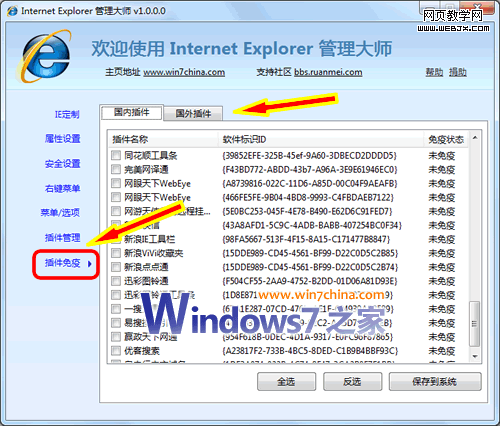Click the 帮助 link
Image resolution: width=500 pixels, height=426 pixels.
click(x=434, y=72)
